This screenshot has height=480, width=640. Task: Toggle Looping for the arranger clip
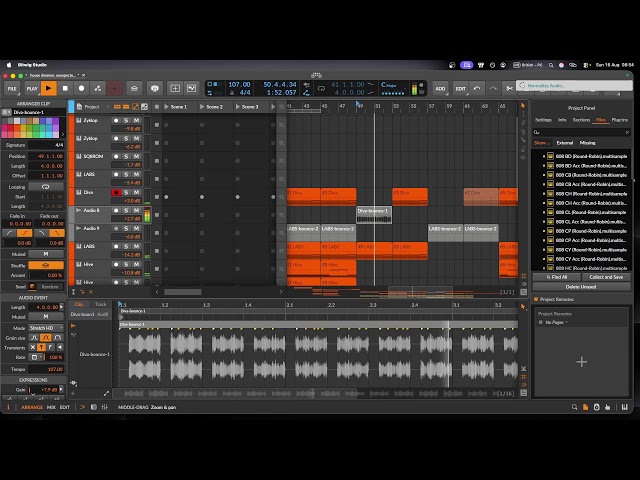45,187
